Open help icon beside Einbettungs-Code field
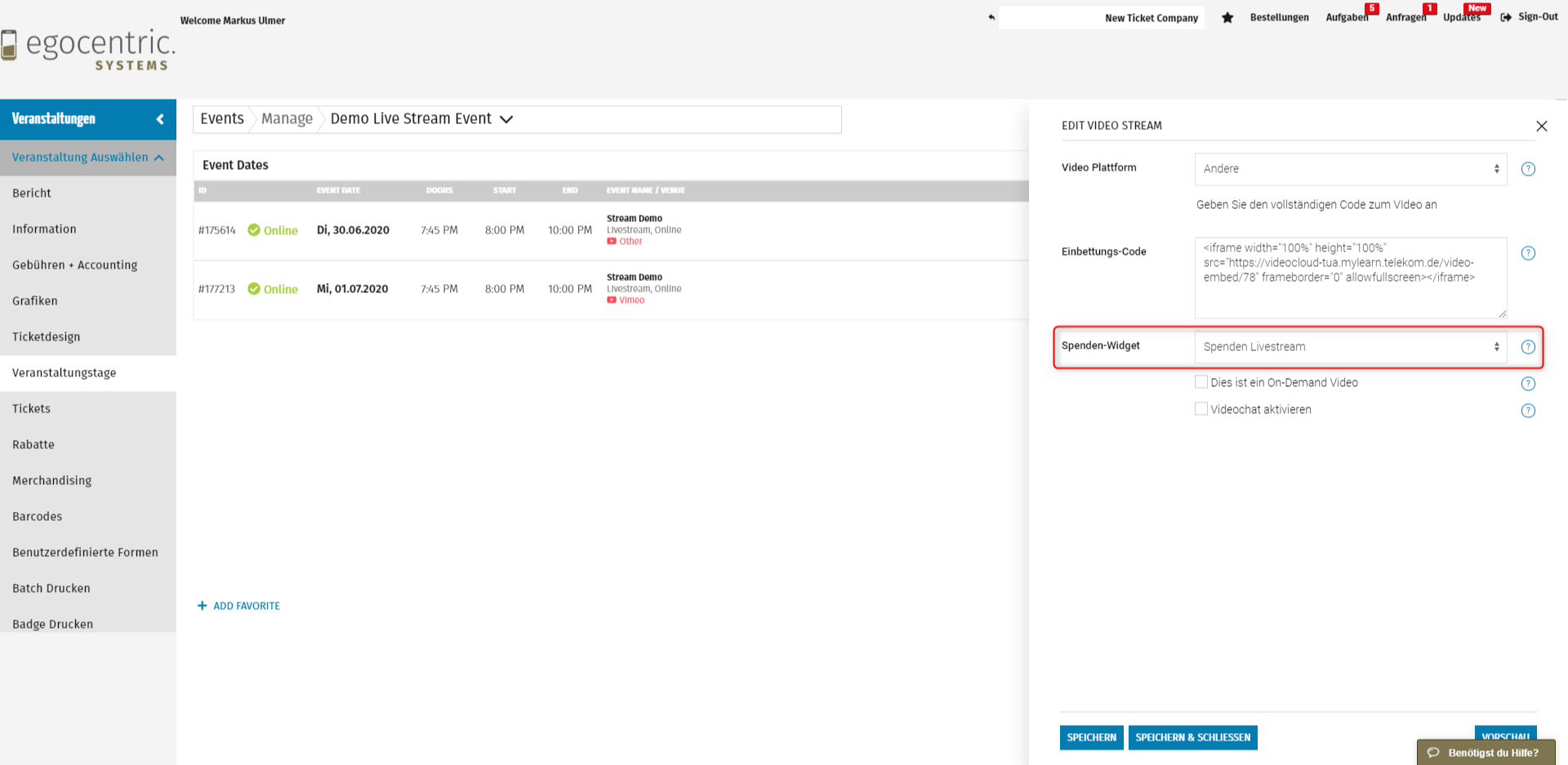The image size is (1568, 765). tap(1528, 253)
